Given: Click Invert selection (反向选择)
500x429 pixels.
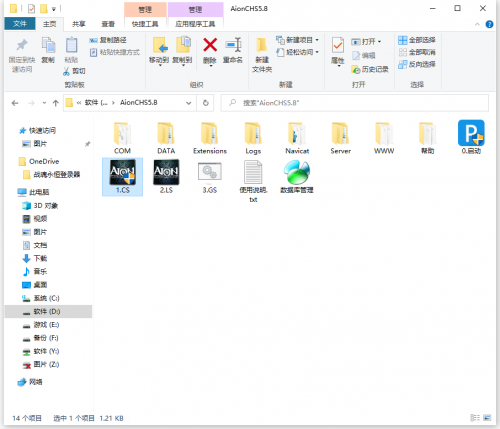Looking at the screenshot, I should 417,64.
